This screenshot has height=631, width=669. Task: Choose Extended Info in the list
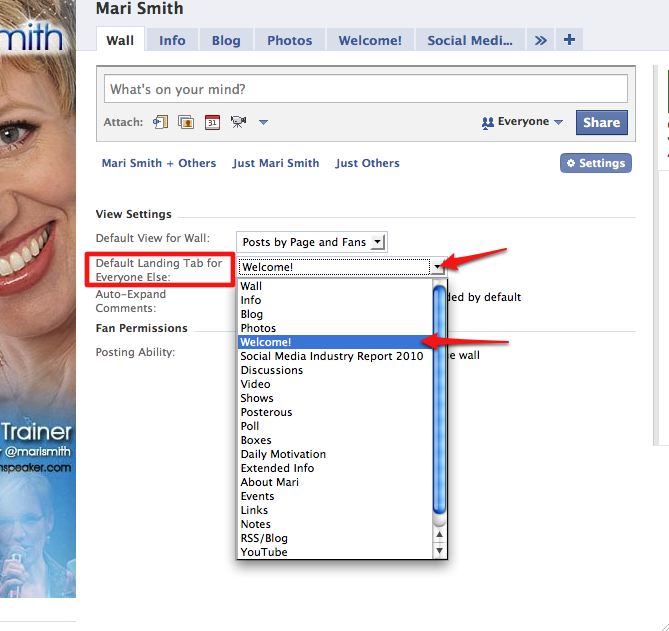[335, 468]
